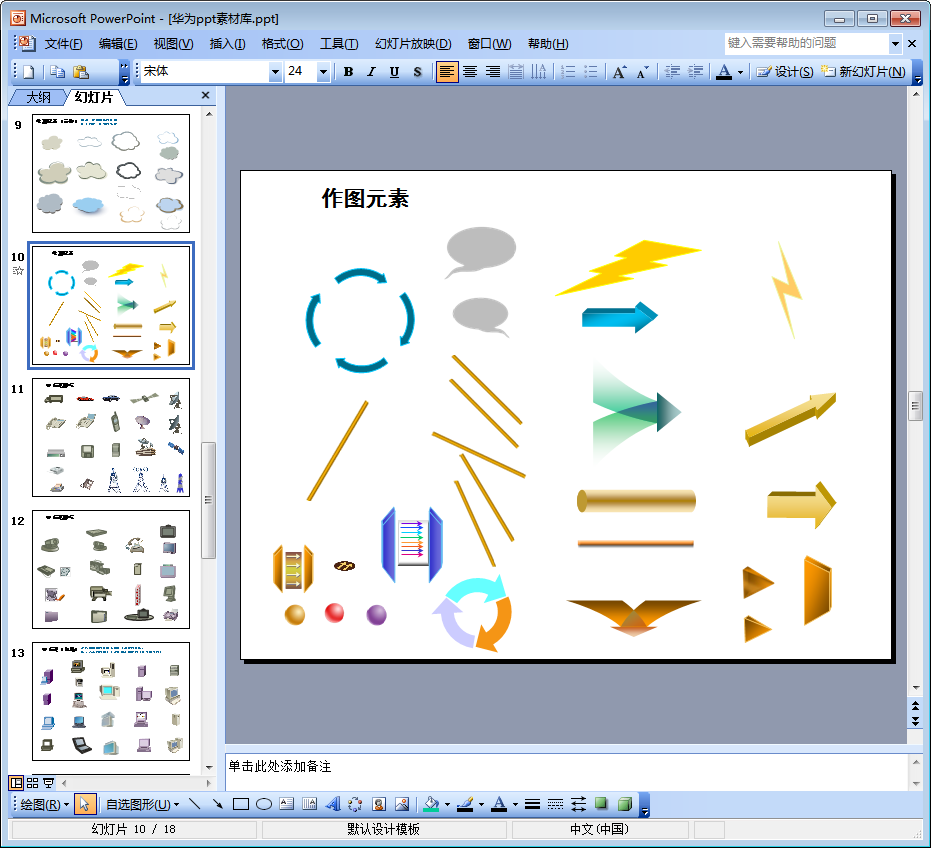Switch to slide sorter view

33,783
